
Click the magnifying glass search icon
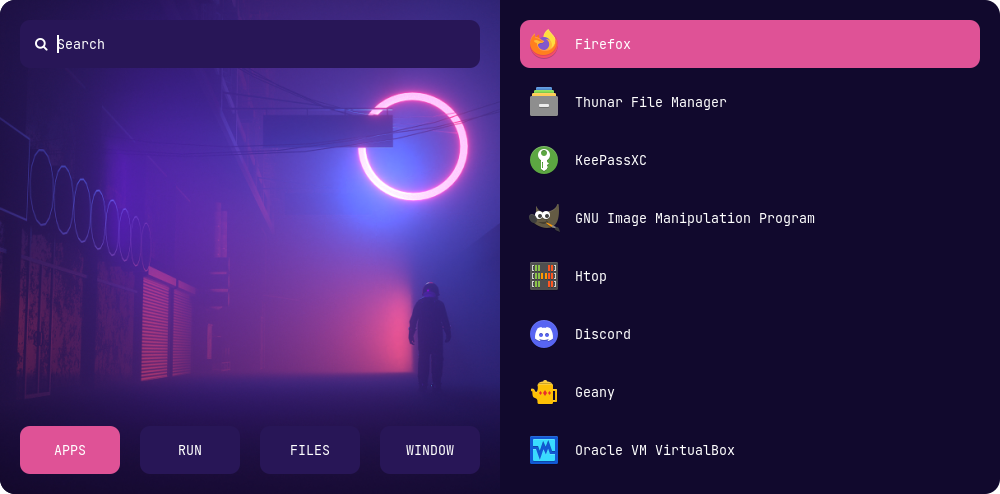click(41, 44)
